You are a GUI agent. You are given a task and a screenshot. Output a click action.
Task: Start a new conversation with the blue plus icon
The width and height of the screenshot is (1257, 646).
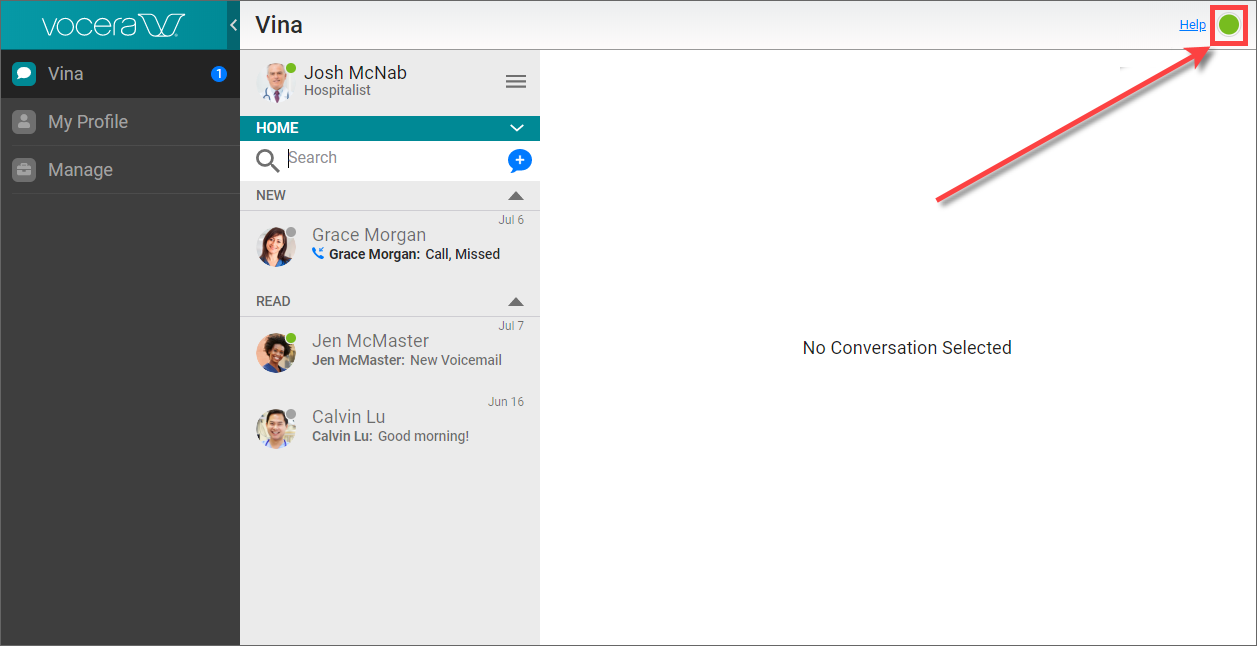point(519,160)
